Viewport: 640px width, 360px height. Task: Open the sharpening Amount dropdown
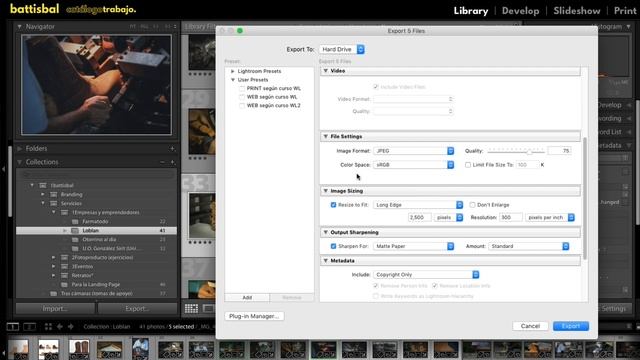[529, 246]
